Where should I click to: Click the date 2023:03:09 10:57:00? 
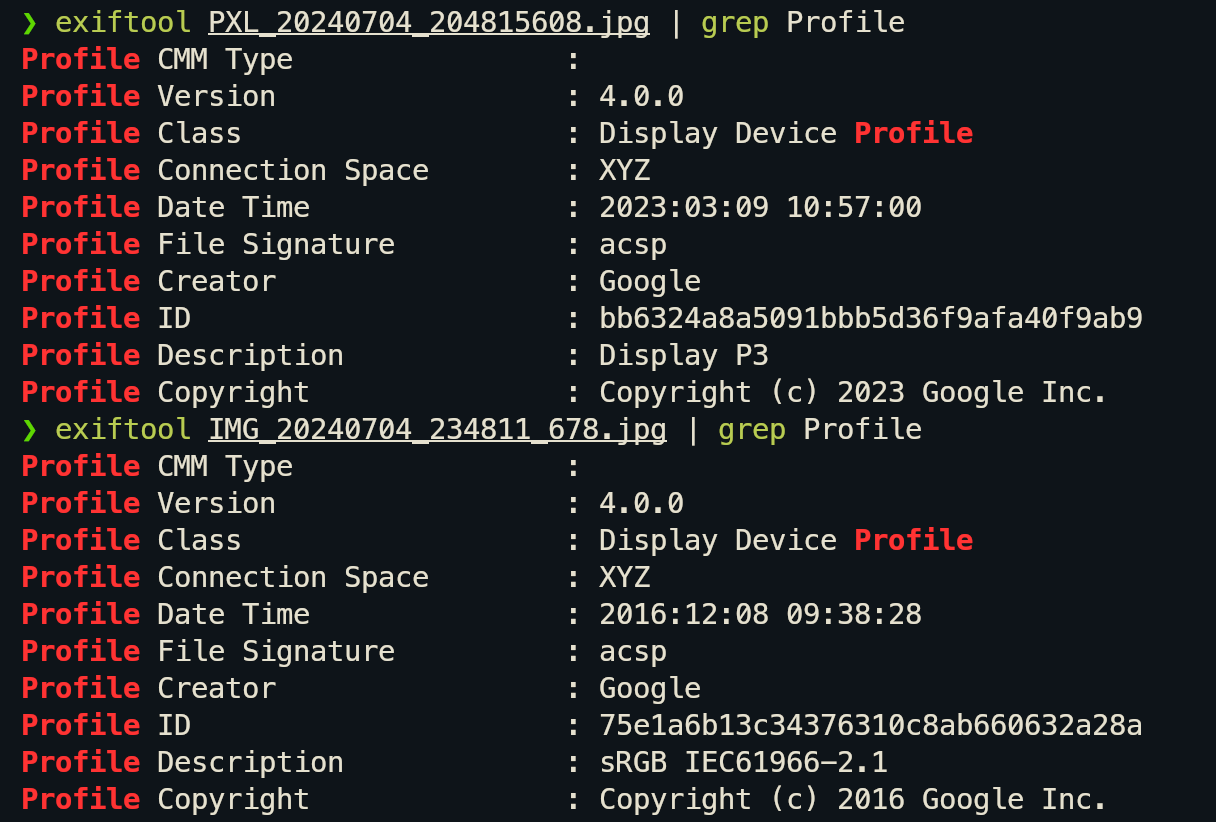pos(760,207)
